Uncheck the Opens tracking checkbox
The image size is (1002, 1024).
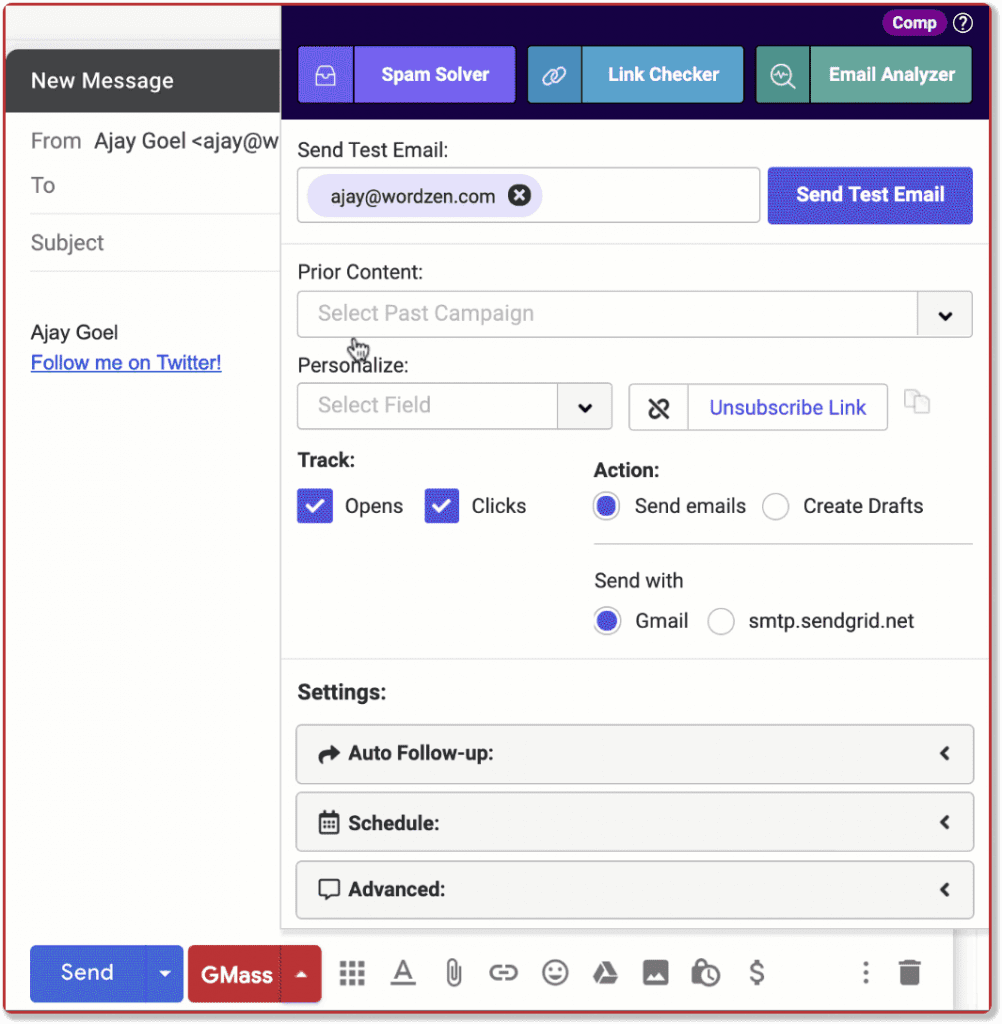tap(315, 506)
